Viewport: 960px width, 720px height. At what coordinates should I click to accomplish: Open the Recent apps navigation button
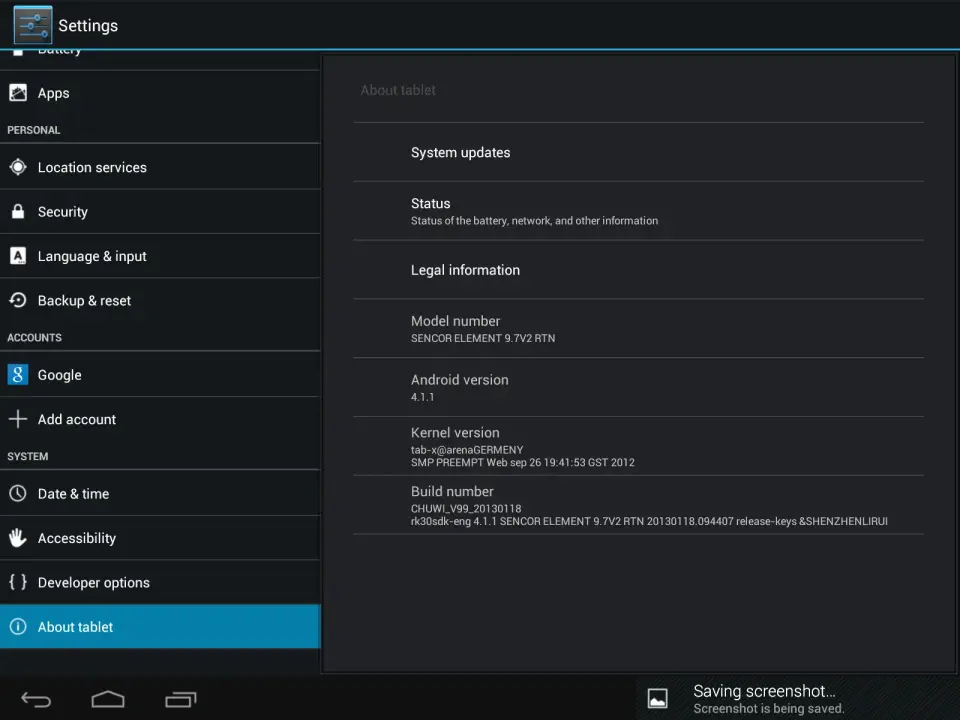pyautogui.click(x=180, y=699)
